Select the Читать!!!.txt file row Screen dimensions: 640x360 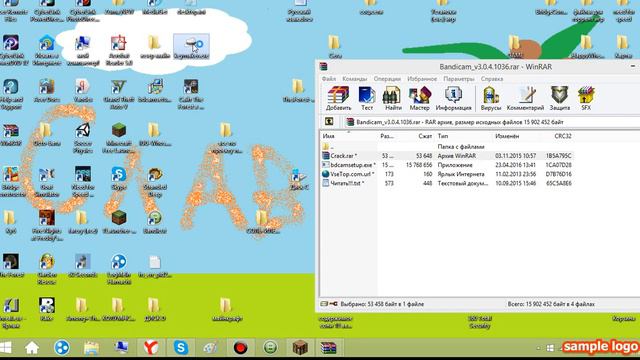point(447,183)
